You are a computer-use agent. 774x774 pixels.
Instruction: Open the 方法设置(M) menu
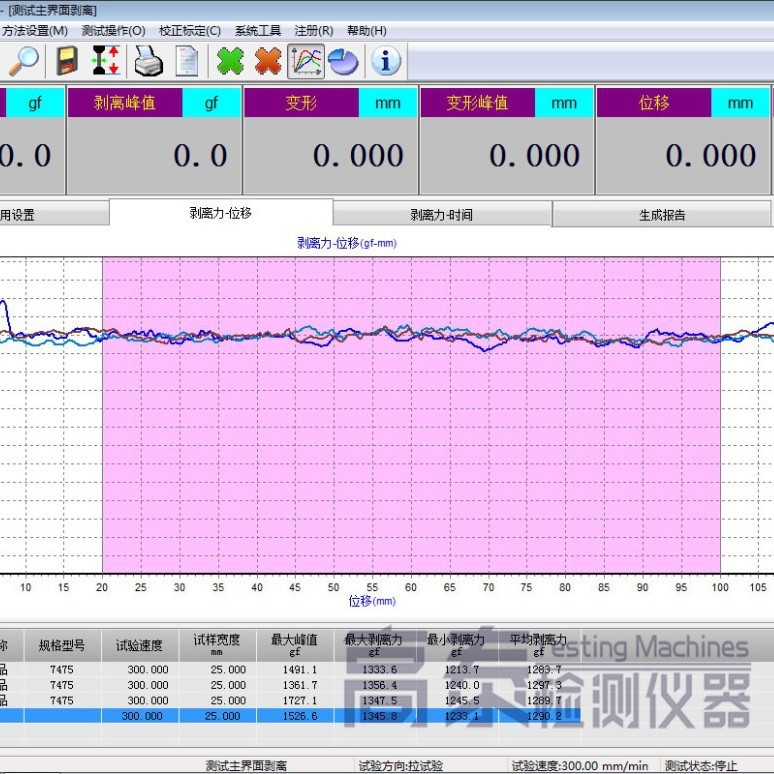[35, 31]
